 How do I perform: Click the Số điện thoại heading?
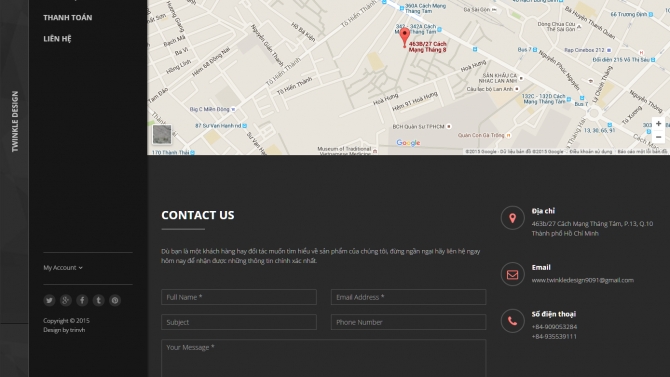tap(554, 314)
